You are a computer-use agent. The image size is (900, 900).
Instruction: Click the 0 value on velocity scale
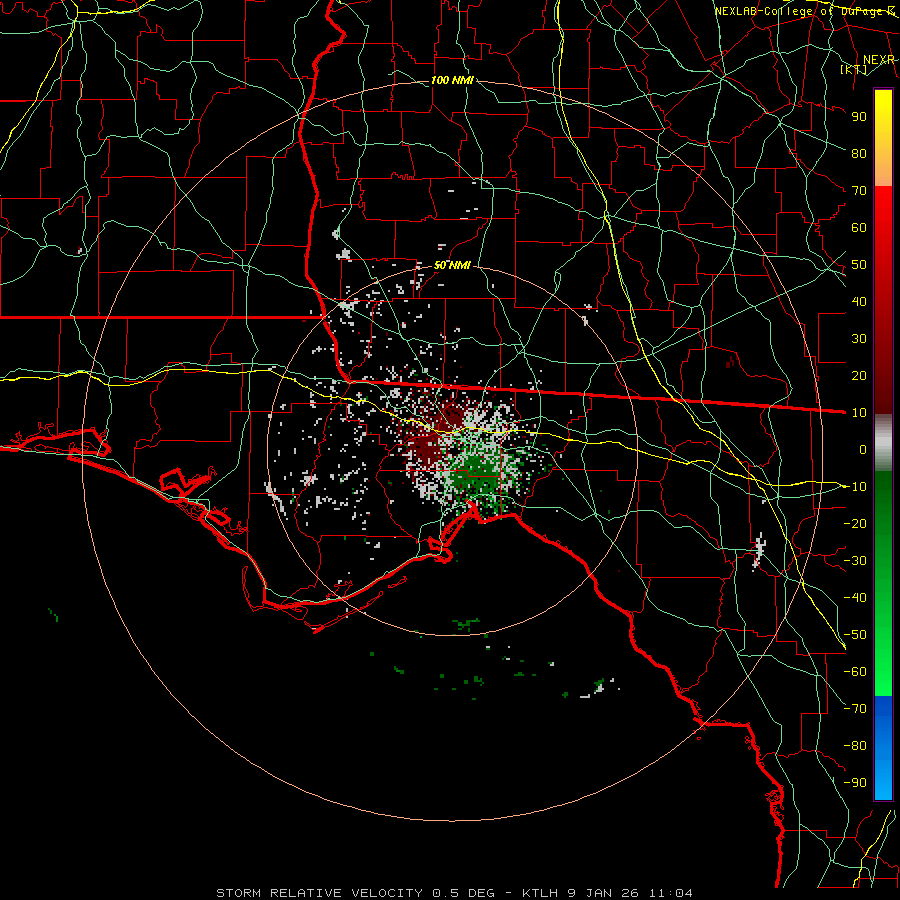tap(863, 449)
